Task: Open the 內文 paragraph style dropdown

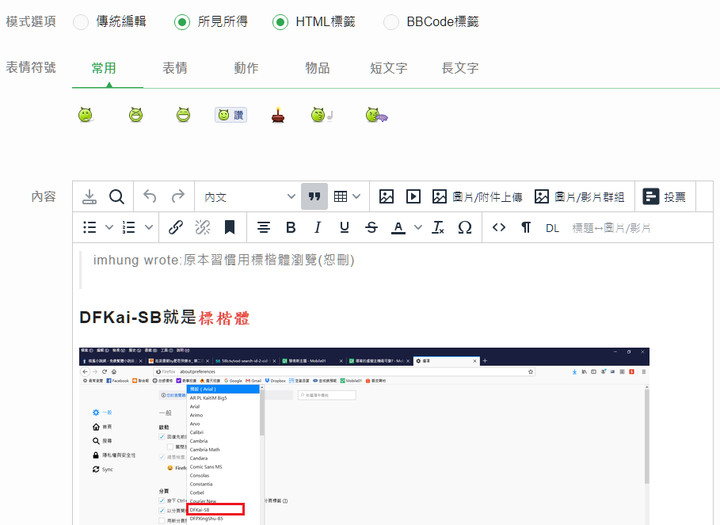Action: (249, 197)
